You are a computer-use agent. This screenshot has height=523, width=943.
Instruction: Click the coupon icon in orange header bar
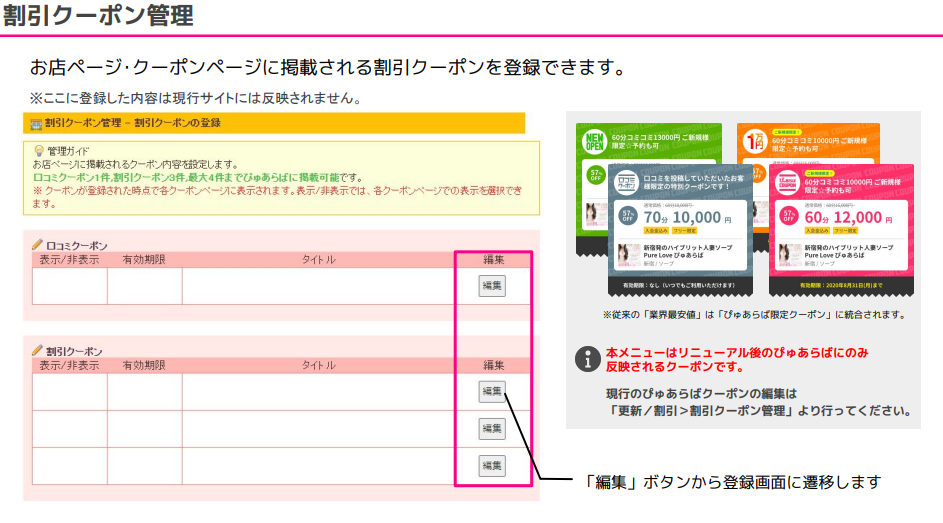pos(36,123)
